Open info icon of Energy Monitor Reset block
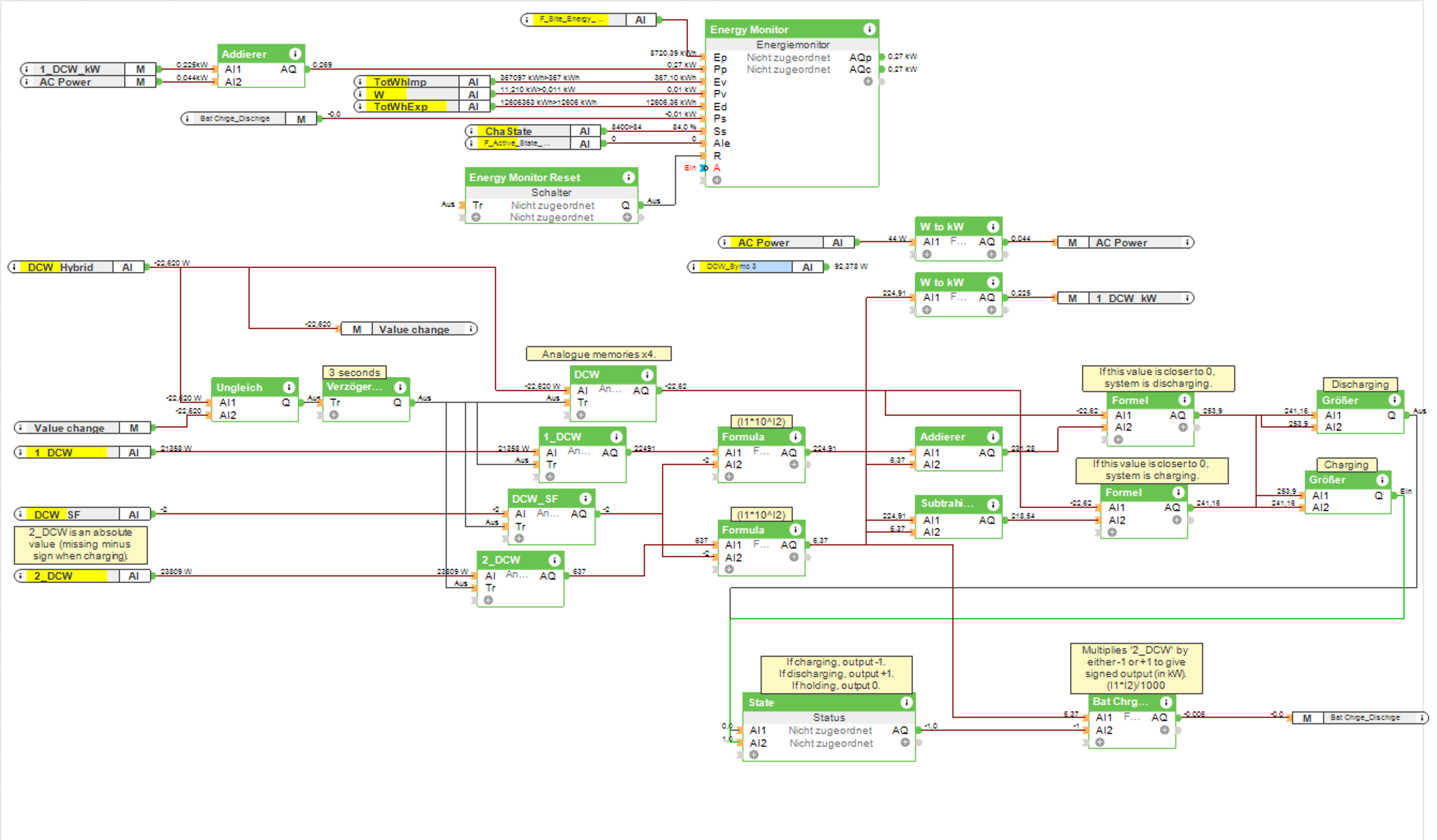This screenshot has width=1437, height=840. pos(629,177)
